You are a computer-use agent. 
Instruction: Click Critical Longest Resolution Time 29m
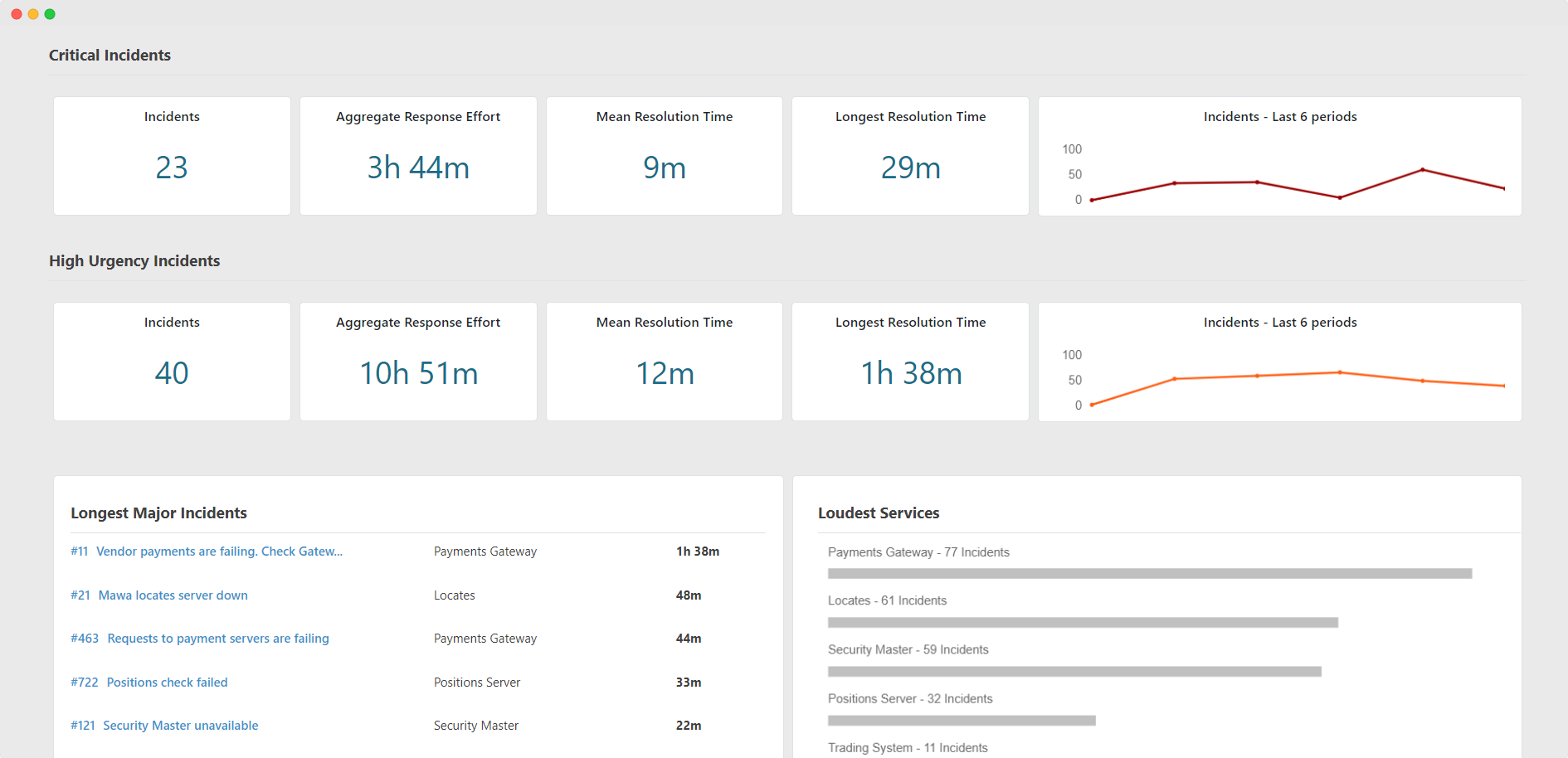tap(911, 168)
